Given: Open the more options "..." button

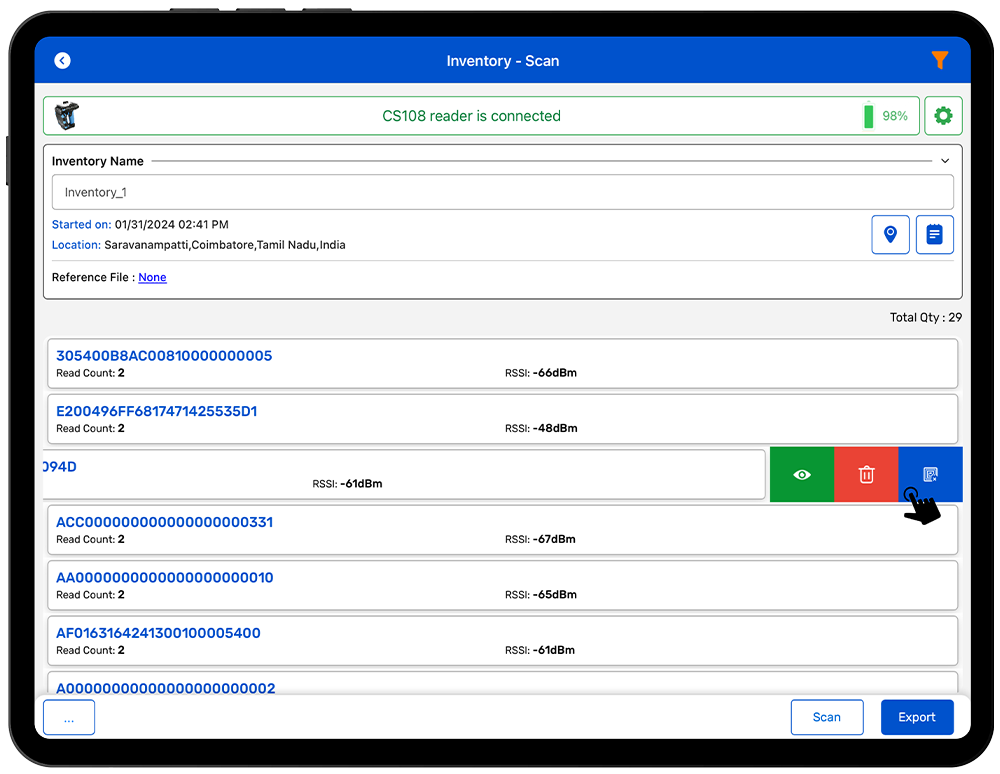Looking at the screenshot, I should [69, 717].
